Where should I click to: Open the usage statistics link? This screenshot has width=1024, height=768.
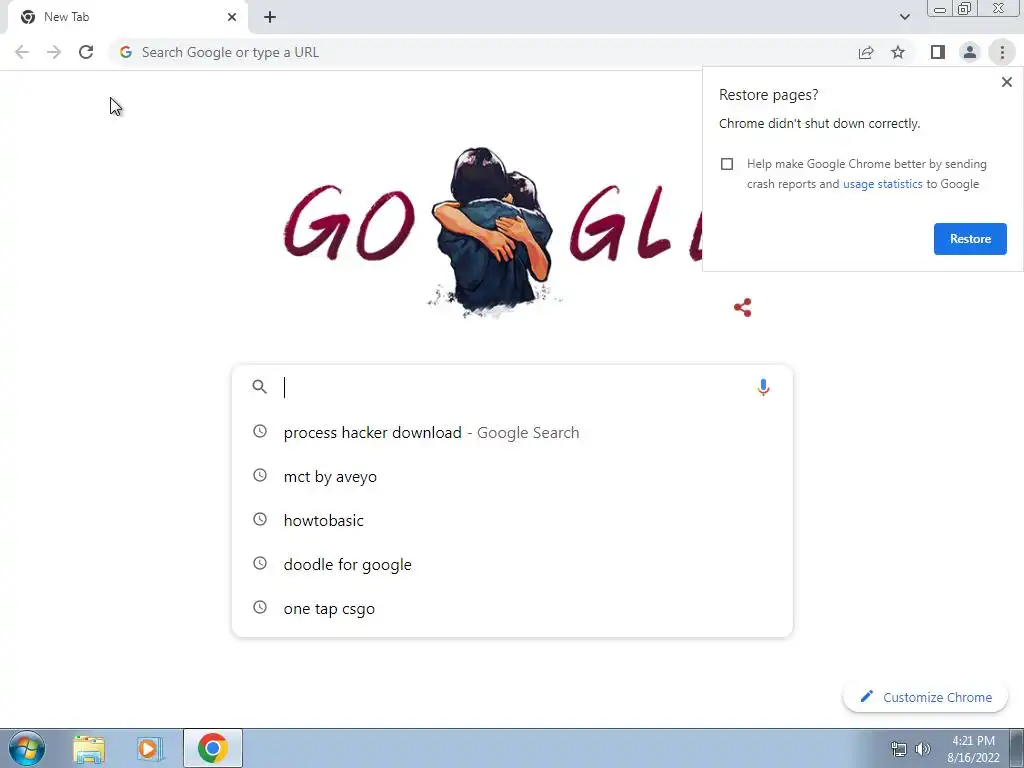click(882, 184)
